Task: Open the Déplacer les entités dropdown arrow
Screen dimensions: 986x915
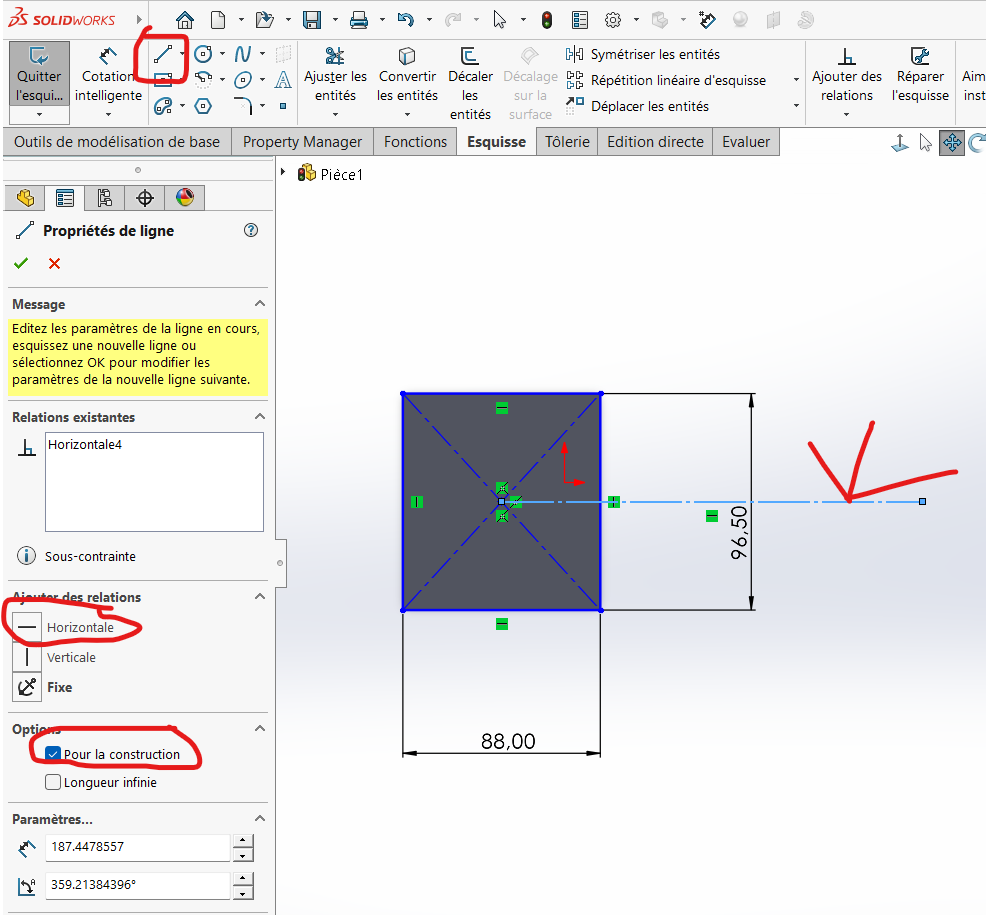Action: click(x=796, y=106)
